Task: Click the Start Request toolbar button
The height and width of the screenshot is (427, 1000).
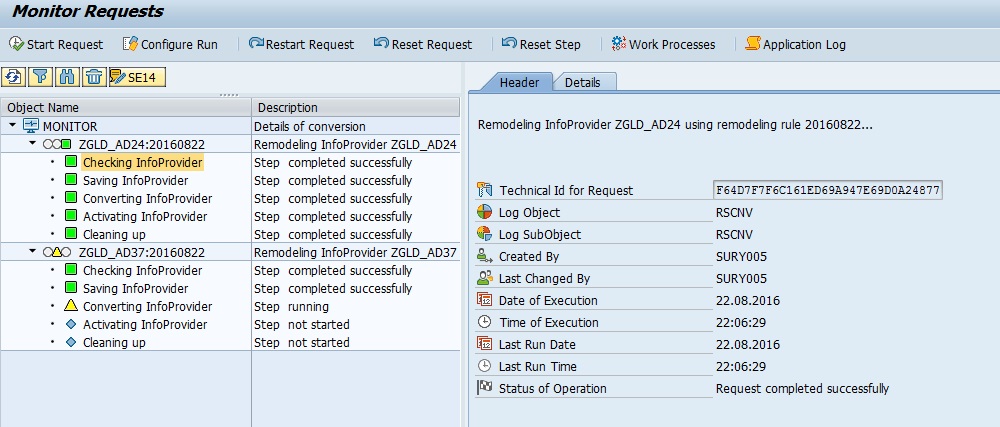Action: [56, 44]
